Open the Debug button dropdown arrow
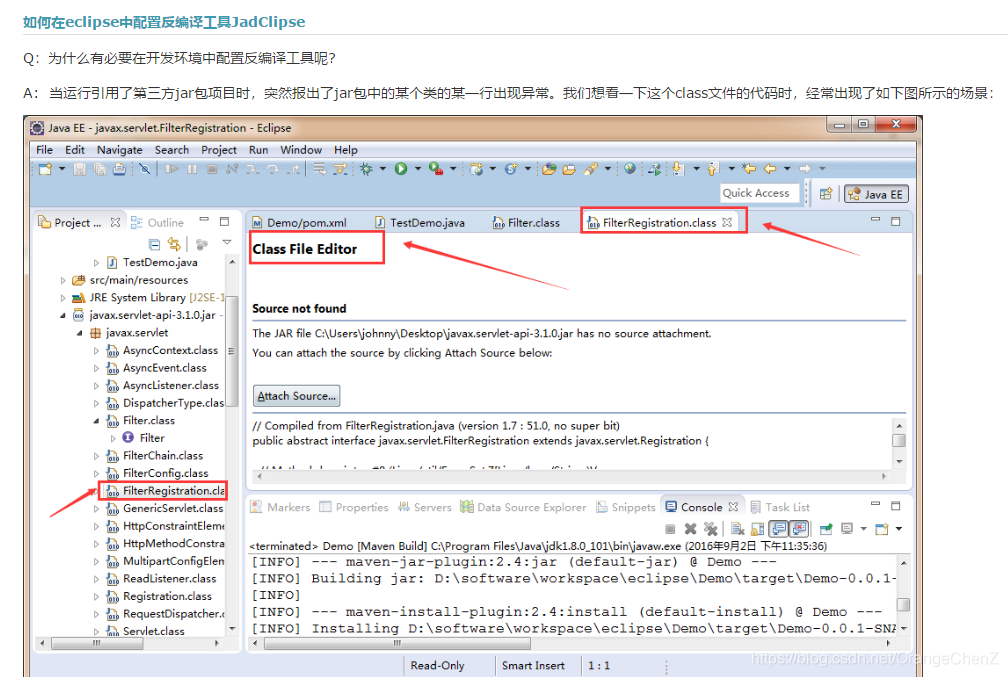The width and height of the screenshot is (1008, 677). tap(382, 168)
